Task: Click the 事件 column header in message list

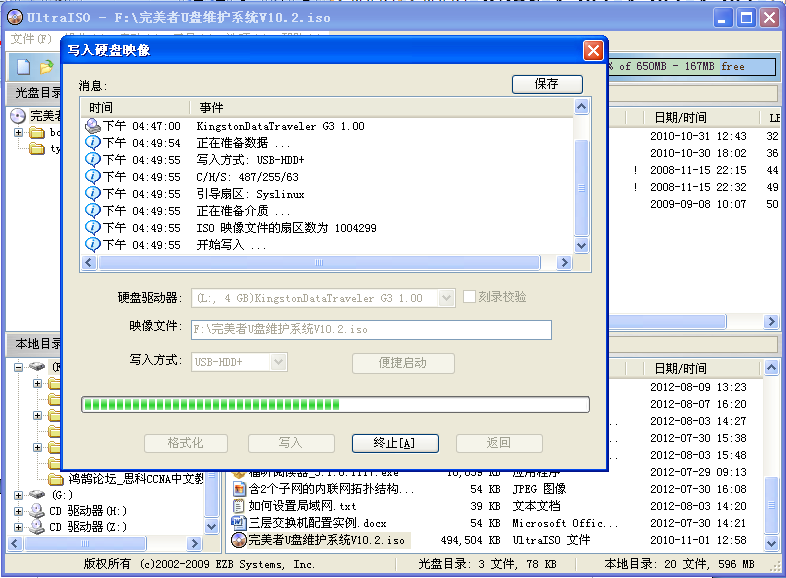Action: point(382,107)
